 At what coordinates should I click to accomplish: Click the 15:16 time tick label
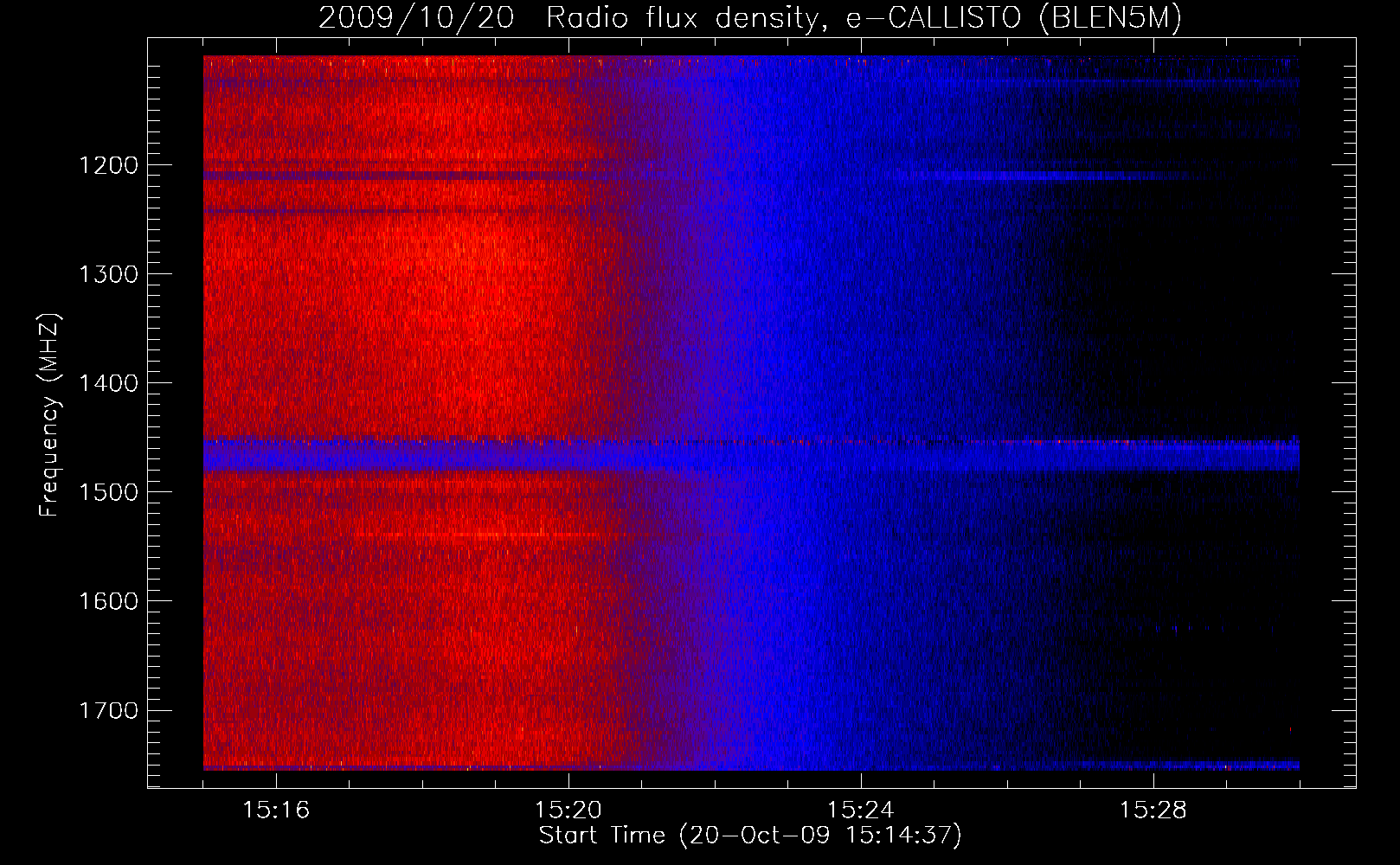click(x=276, y=811)
